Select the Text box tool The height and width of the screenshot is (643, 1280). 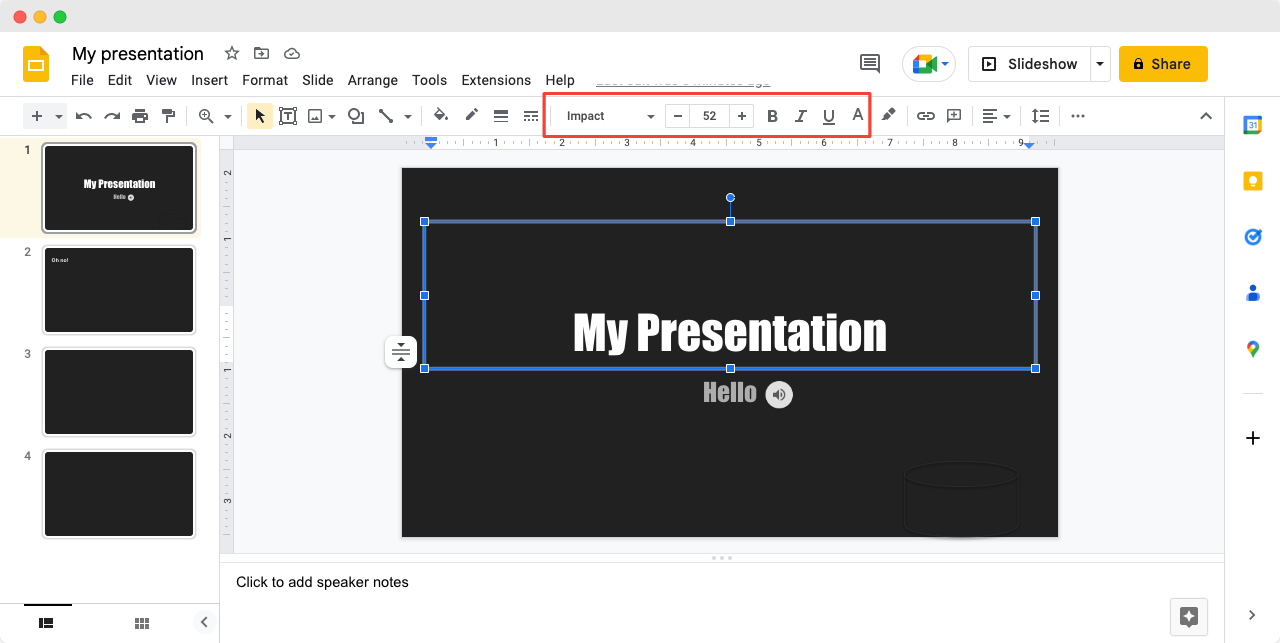(288, 116)
